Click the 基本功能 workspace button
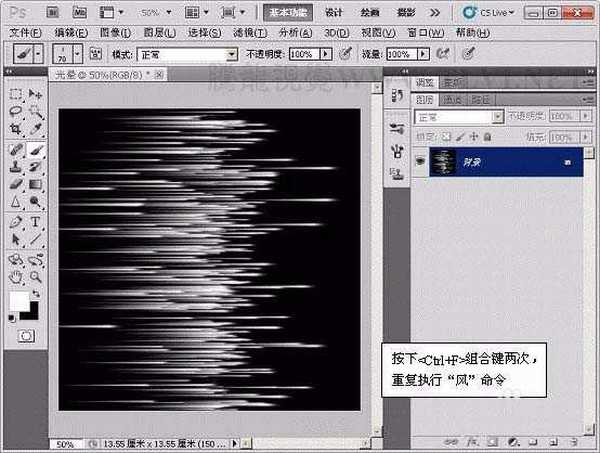Viewport: 600px width, 453px height. click(289, 13)
